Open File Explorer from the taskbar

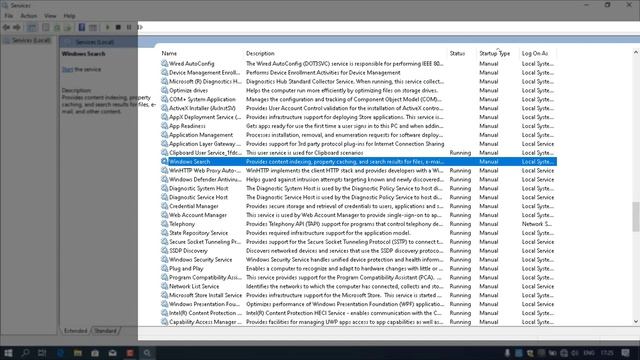click(x=78, y=353)
